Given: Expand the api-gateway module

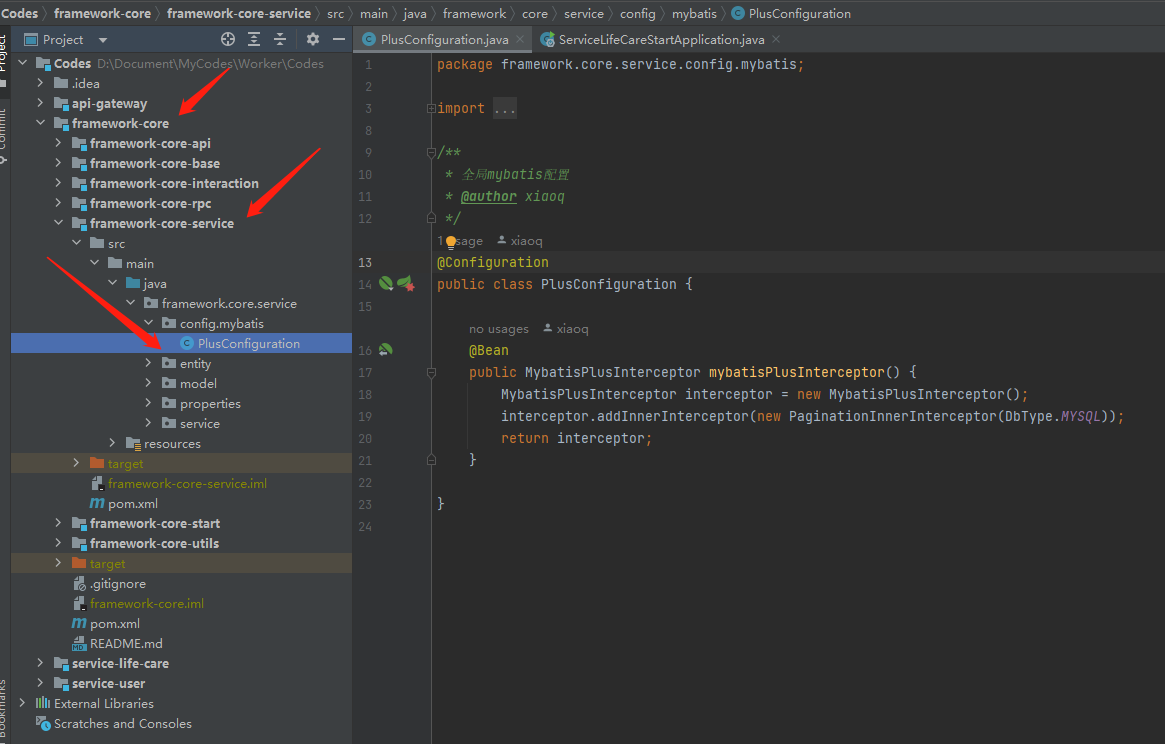Looking at the screenshot, I should tap(41, 103).
